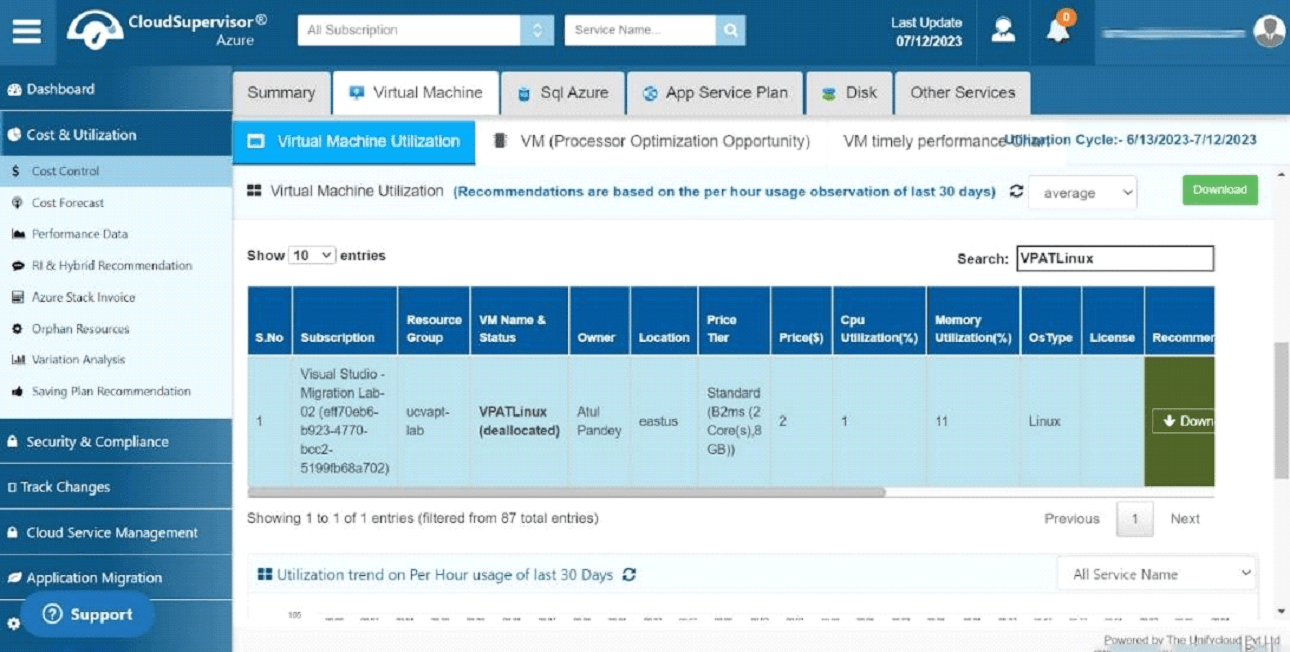The image size is (1290, 652).
Task: Open the Disk tab
Action: tap(849, 93)
